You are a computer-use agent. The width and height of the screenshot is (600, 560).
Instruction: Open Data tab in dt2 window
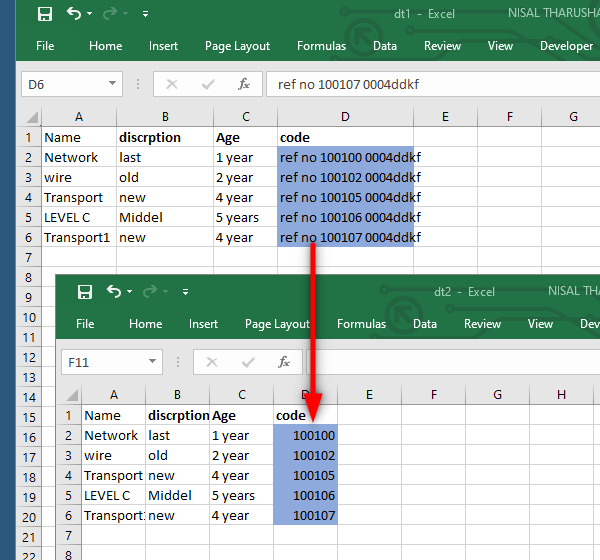[x=425, y=324]
